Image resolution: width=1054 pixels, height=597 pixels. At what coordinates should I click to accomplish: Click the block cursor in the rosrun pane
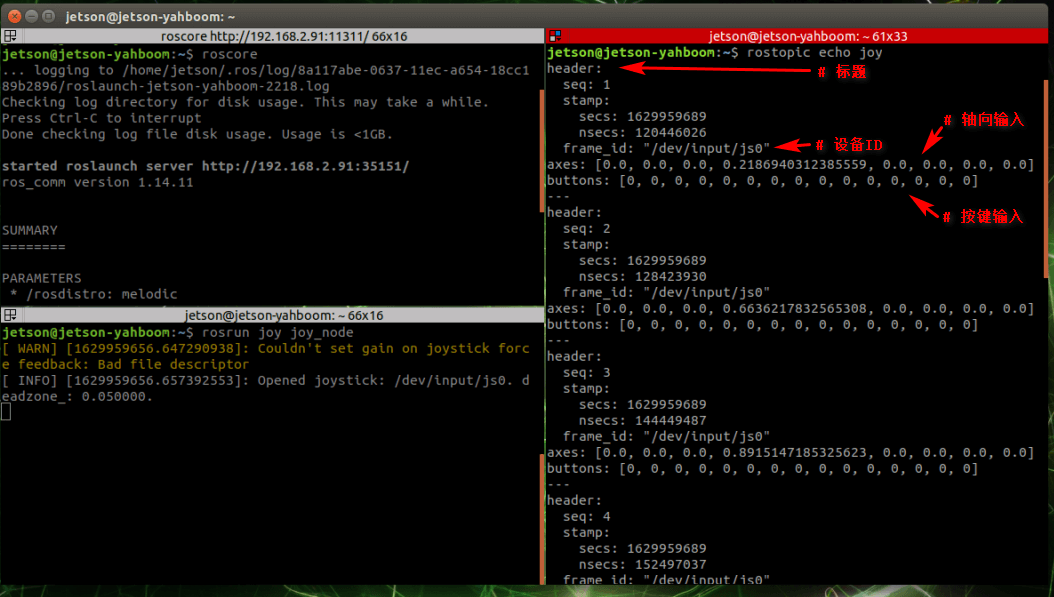click(x=6, y=411)
